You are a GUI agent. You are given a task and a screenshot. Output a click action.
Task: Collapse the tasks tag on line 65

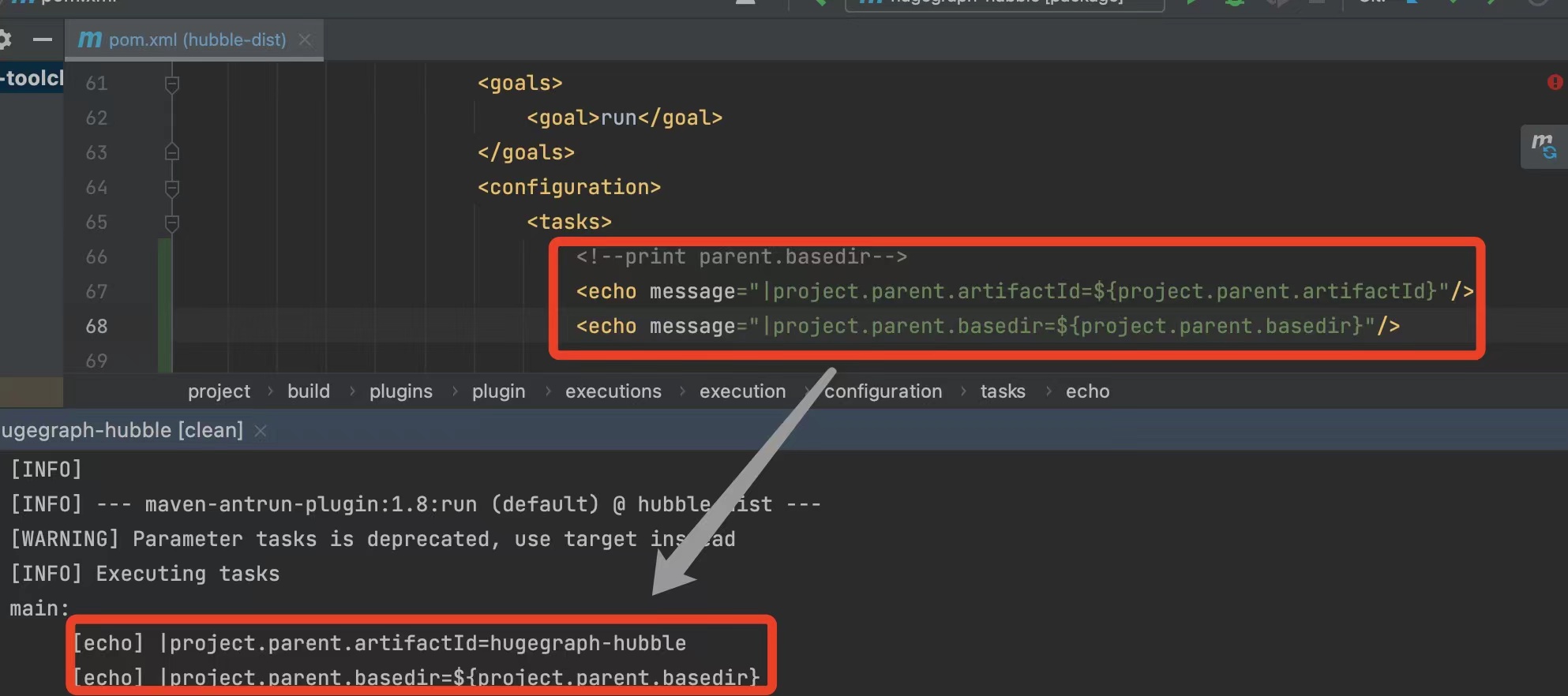click(171, 222)
